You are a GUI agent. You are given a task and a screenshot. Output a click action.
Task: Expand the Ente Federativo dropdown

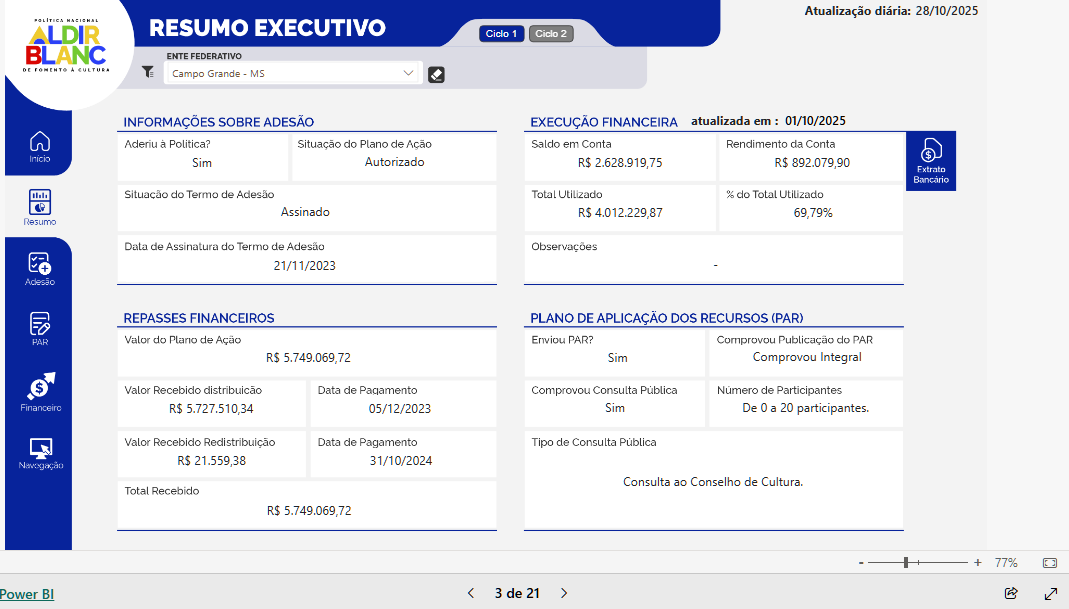pos(407,73)
